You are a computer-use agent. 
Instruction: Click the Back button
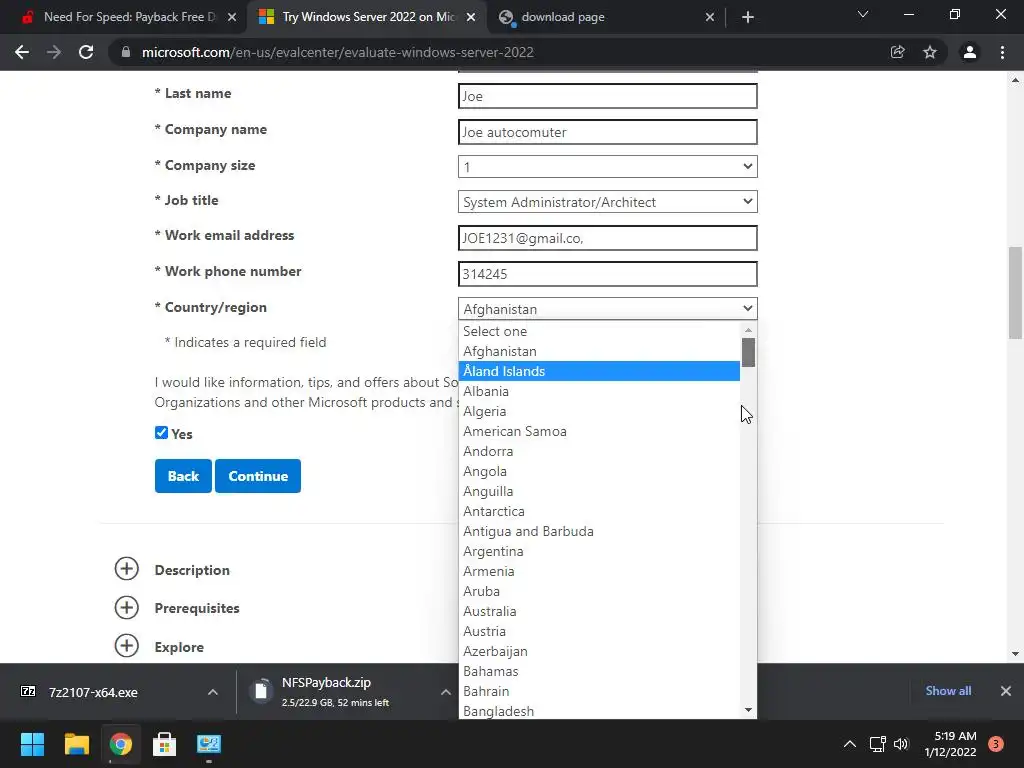[x=183, y=476]
